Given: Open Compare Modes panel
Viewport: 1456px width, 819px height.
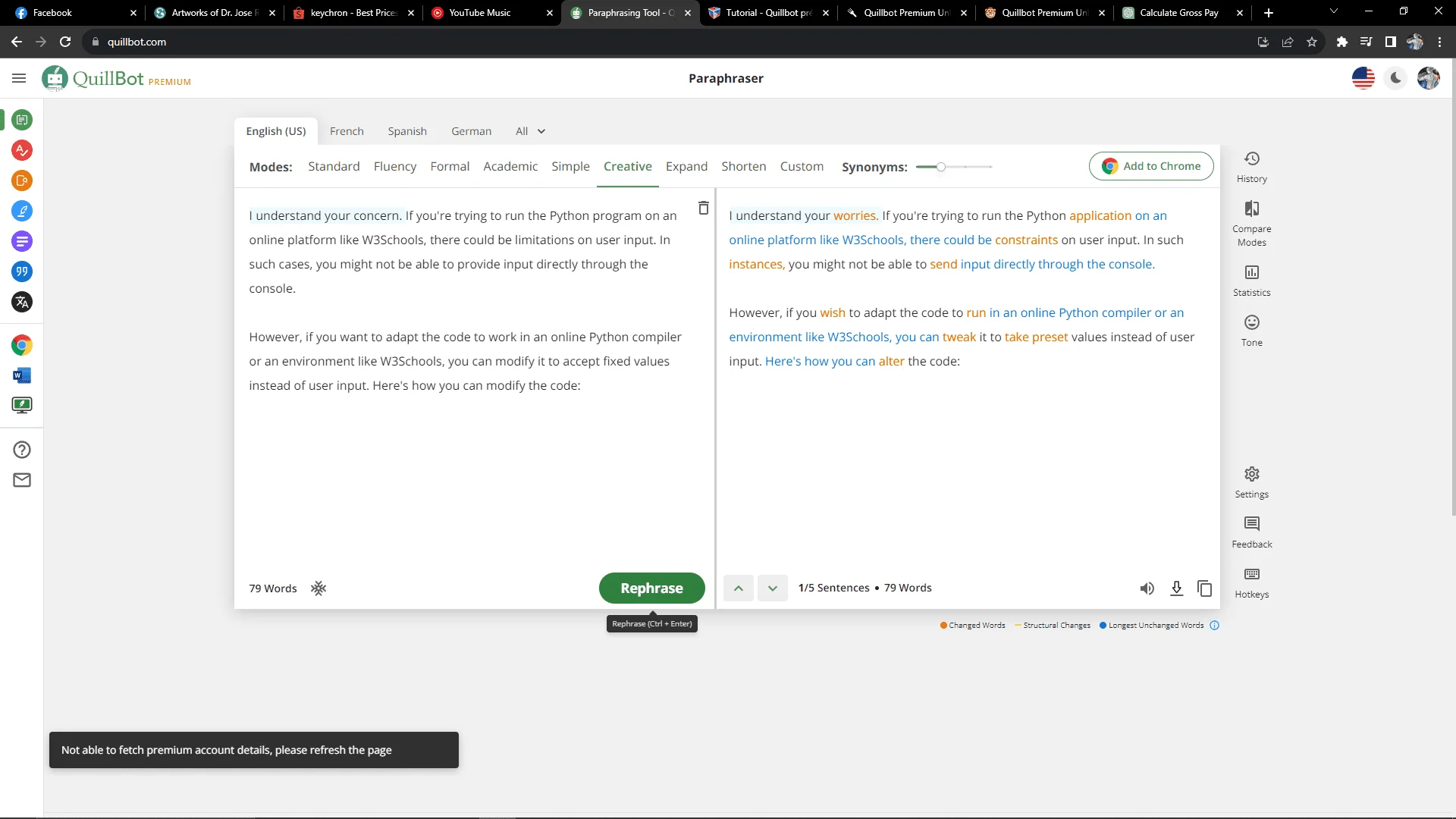Looking at the screenshot, I should pos(1251,224).
